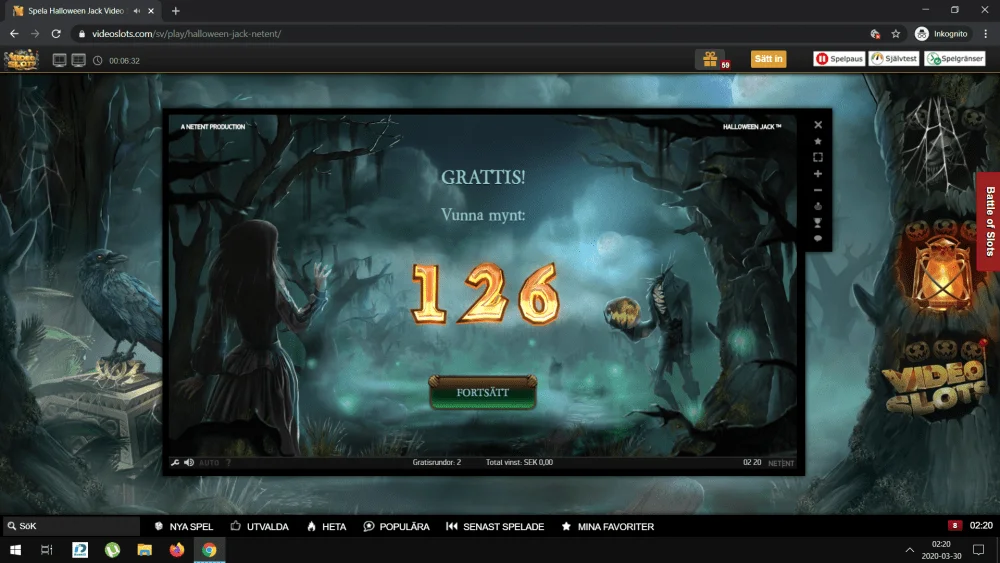Click the Sök search field
This screenshot has height=563, width=1000.
point(71,526)
